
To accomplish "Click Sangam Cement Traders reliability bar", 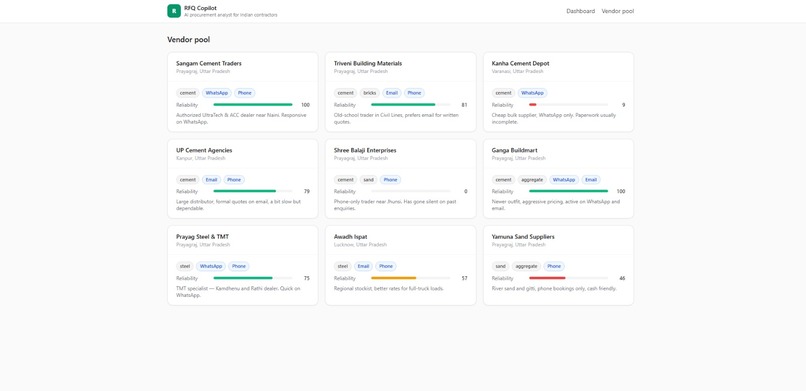I will point(253,105).
